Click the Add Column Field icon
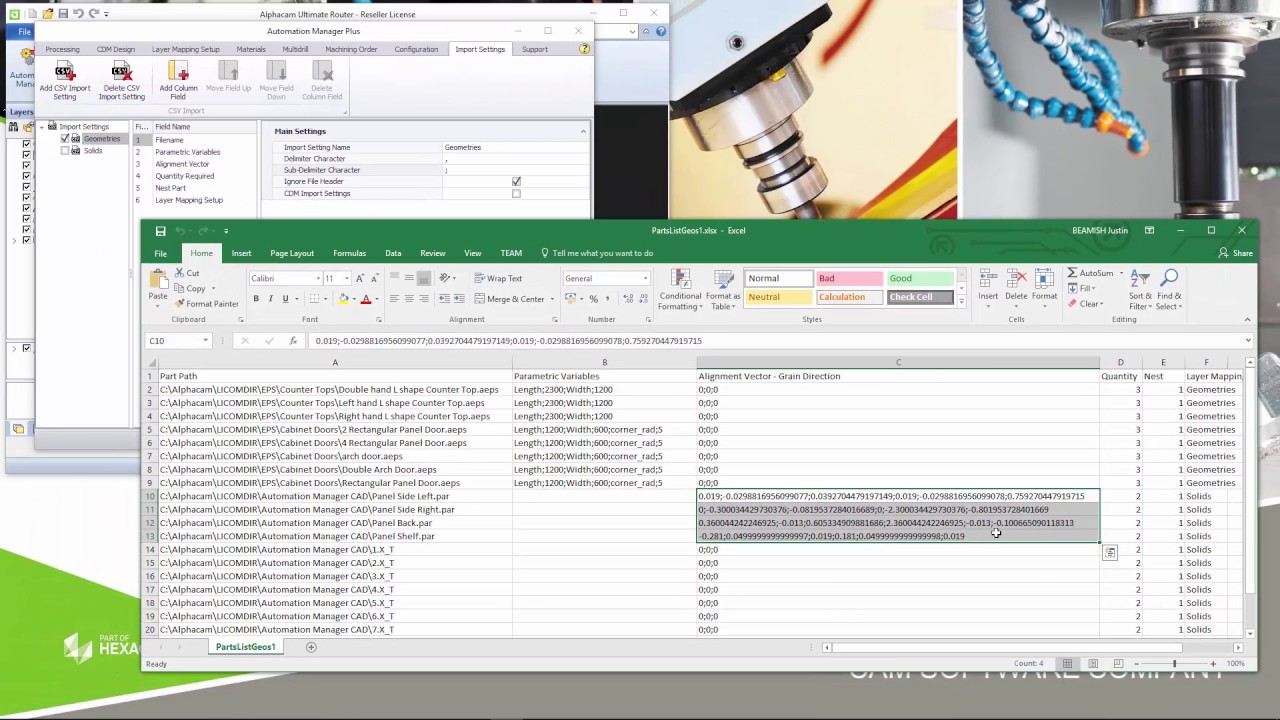The width and height of the screenshot is (1280, 720). click(x=178, y=71)
